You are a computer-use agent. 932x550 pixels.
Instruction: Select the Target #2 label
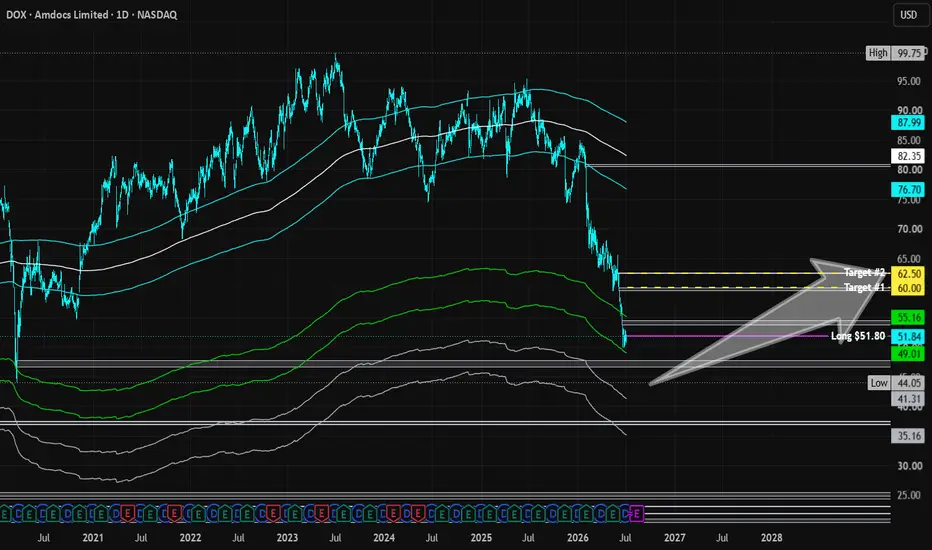[x=864, y=272]
